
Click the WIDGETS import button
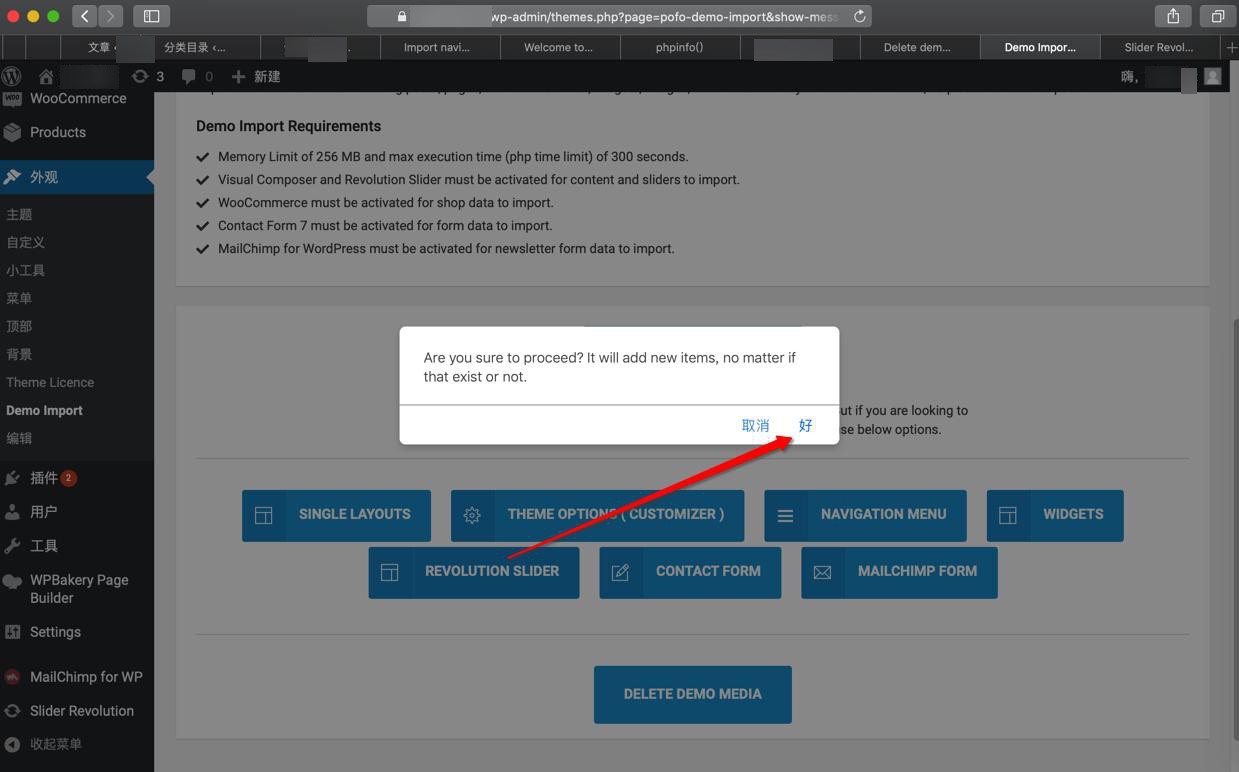pos(1055,515)
